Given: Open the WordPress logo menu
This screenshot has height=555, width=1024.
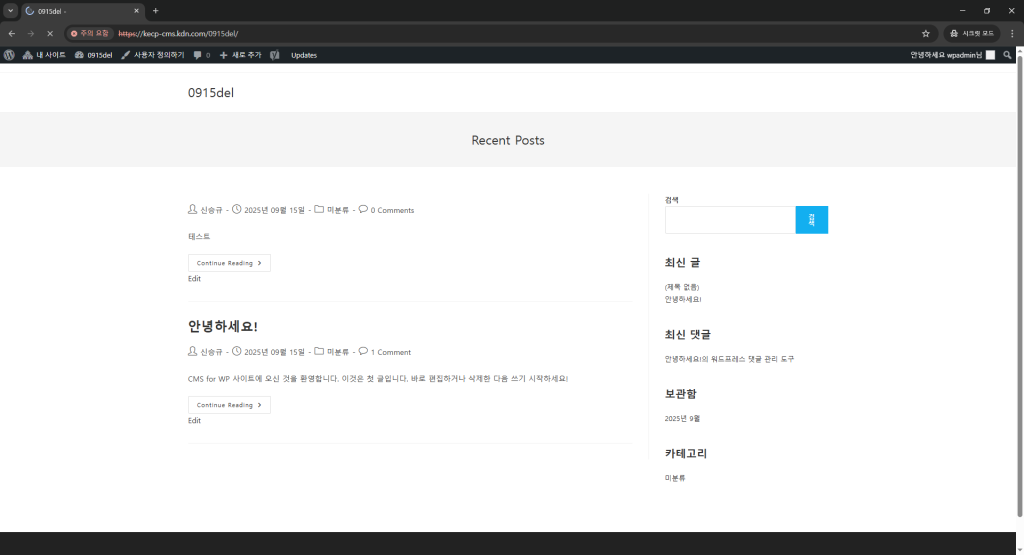Looking at the screenshot, I should click(9, 55).
